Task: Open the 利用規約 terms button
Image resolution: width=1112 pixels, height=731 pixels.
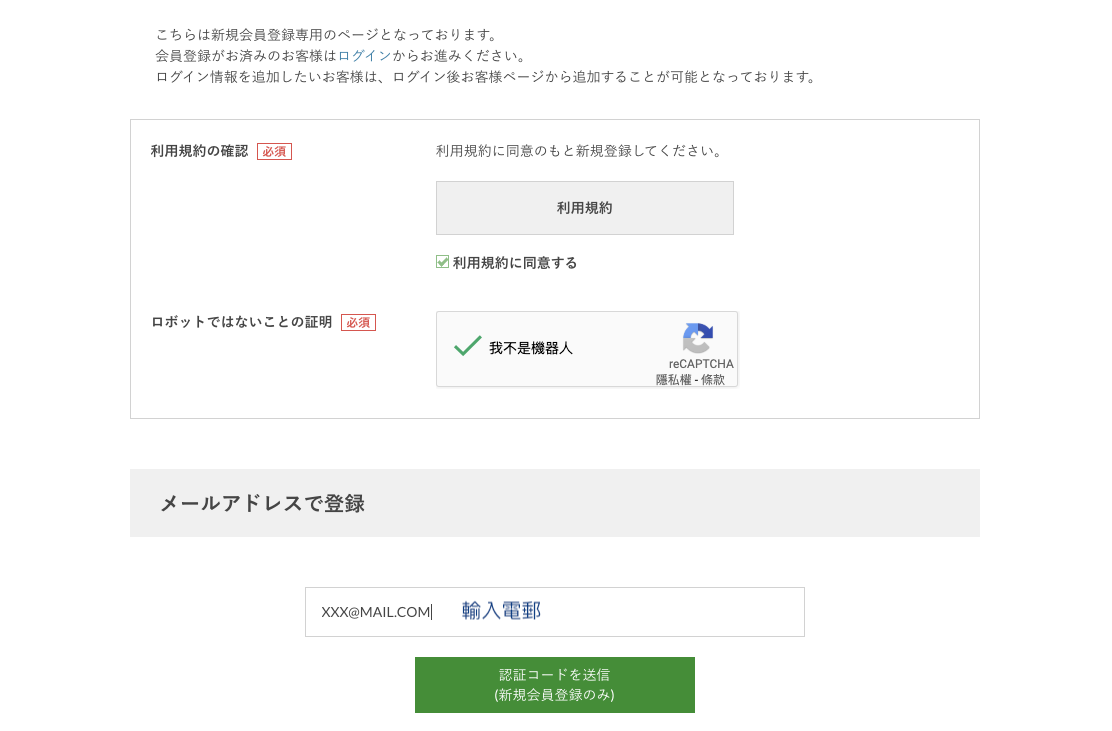Action: pyautogui.click(x=584, y=208)
